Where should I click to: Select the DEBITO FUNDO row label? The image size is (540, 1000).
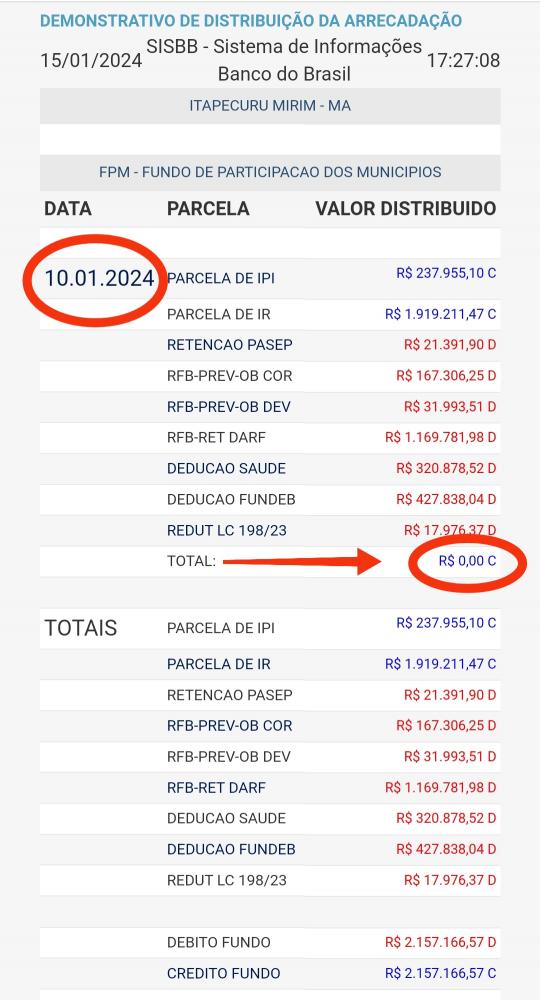[219, 942]
